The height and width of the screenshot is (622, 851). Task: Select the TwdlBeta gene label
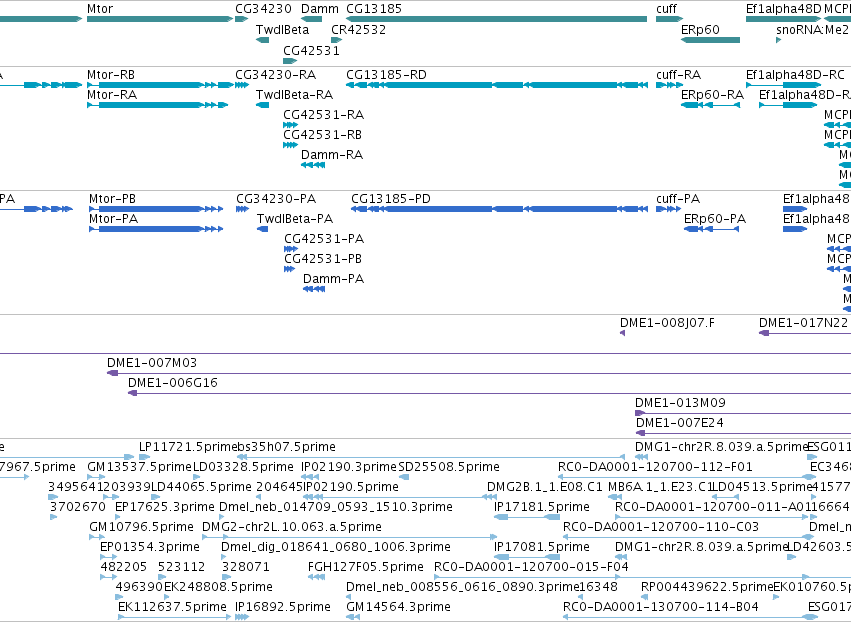coord(282,29)
